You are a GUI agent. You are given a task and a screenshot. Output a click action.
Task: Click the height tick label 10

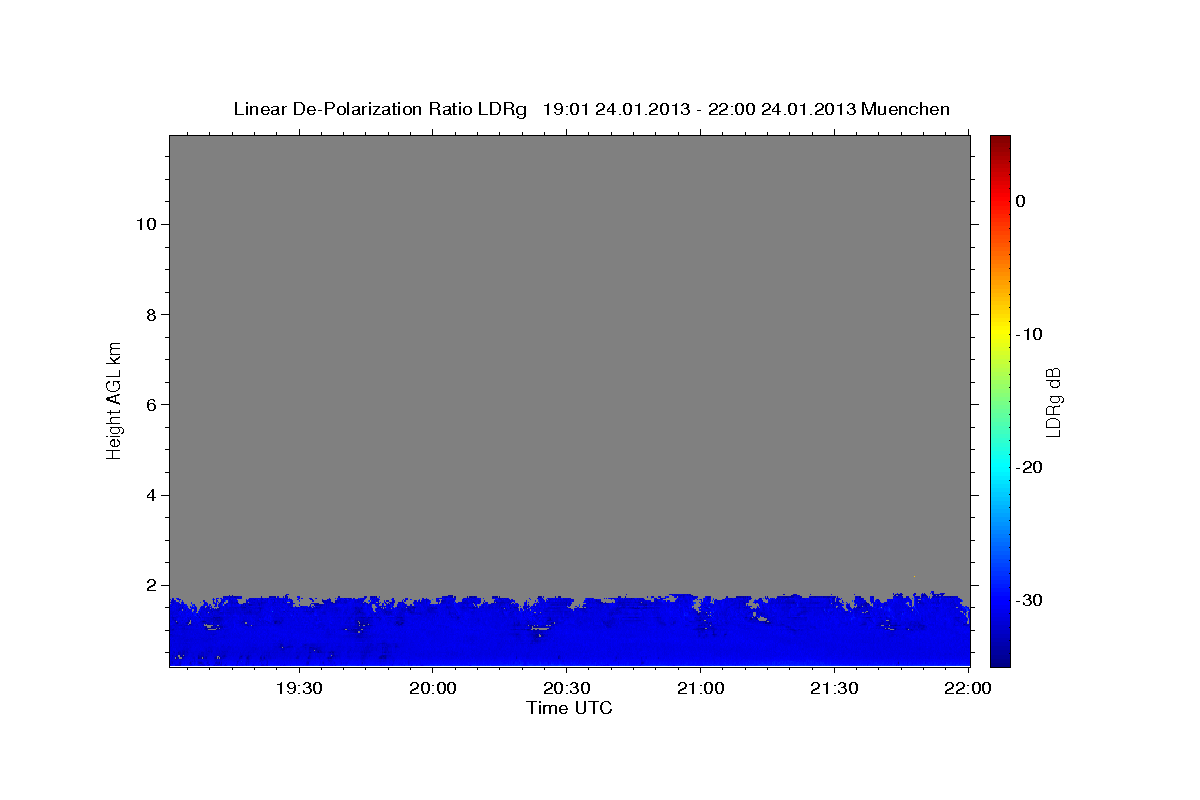(145, 224)
